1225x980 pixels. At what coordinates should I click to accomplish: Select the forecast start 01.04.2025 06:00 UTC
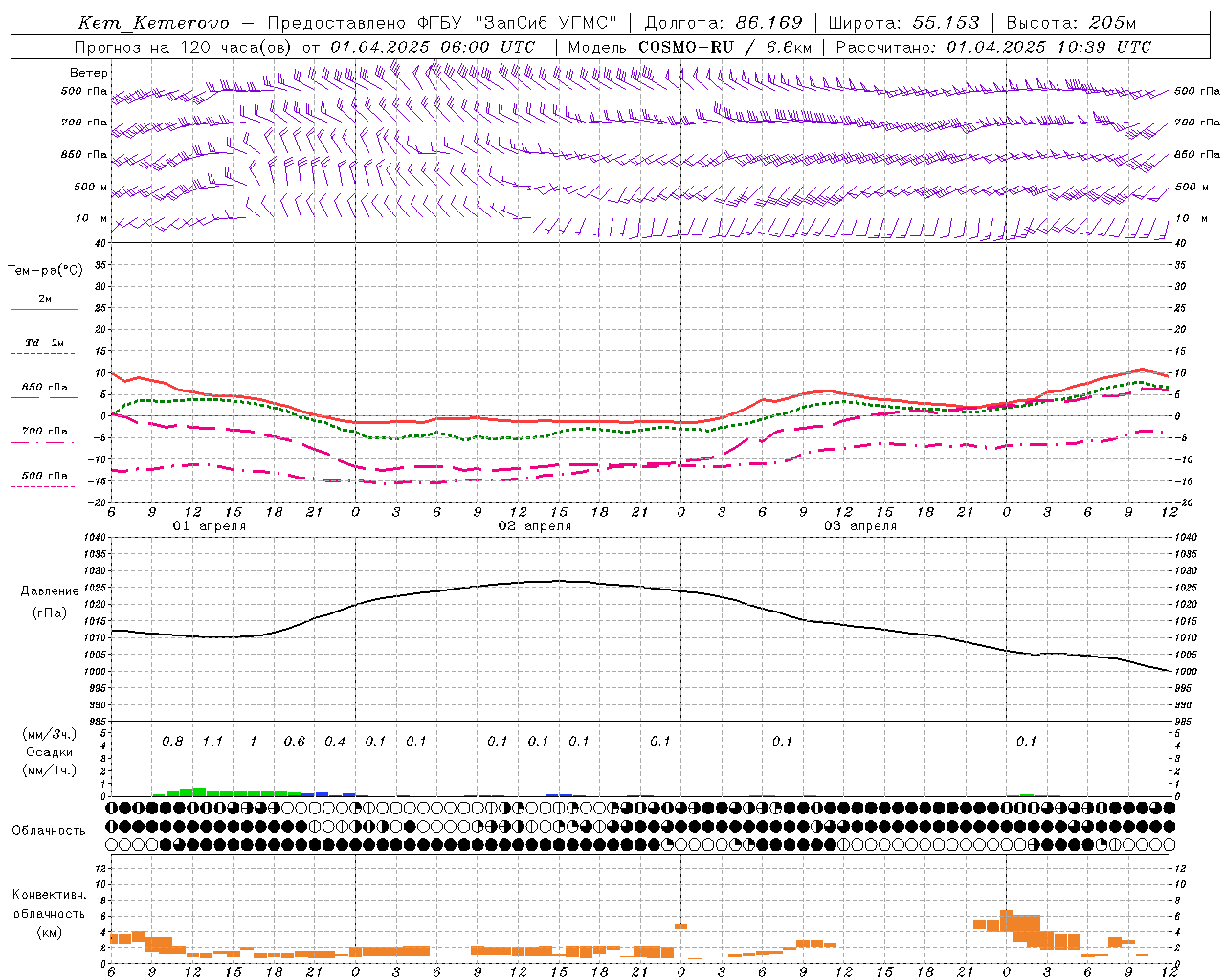coord(433,47)
